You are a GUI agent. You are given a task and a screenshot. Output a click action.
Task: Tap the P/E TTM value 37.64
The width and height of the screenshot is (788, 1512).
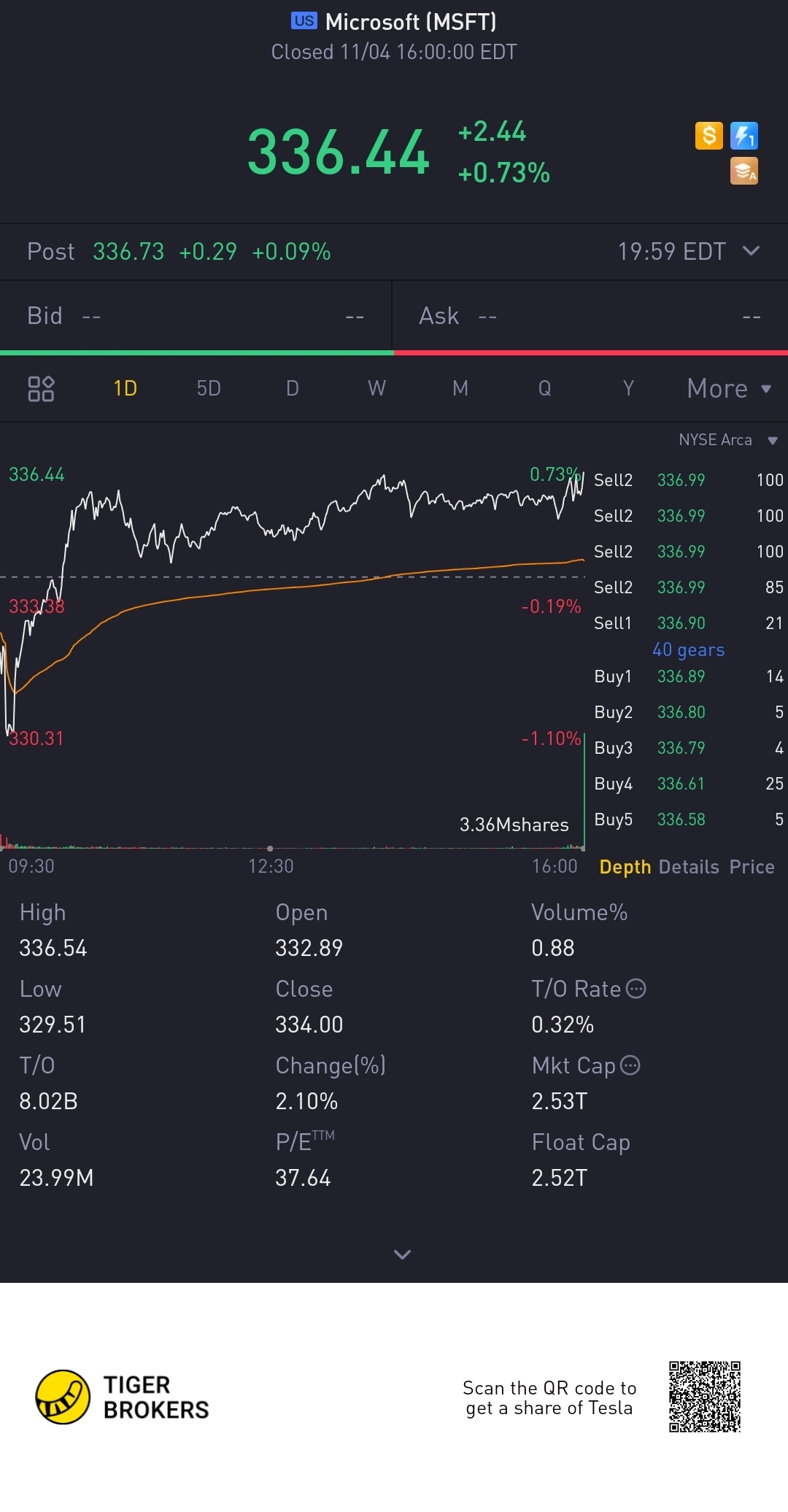[303, 1178]
